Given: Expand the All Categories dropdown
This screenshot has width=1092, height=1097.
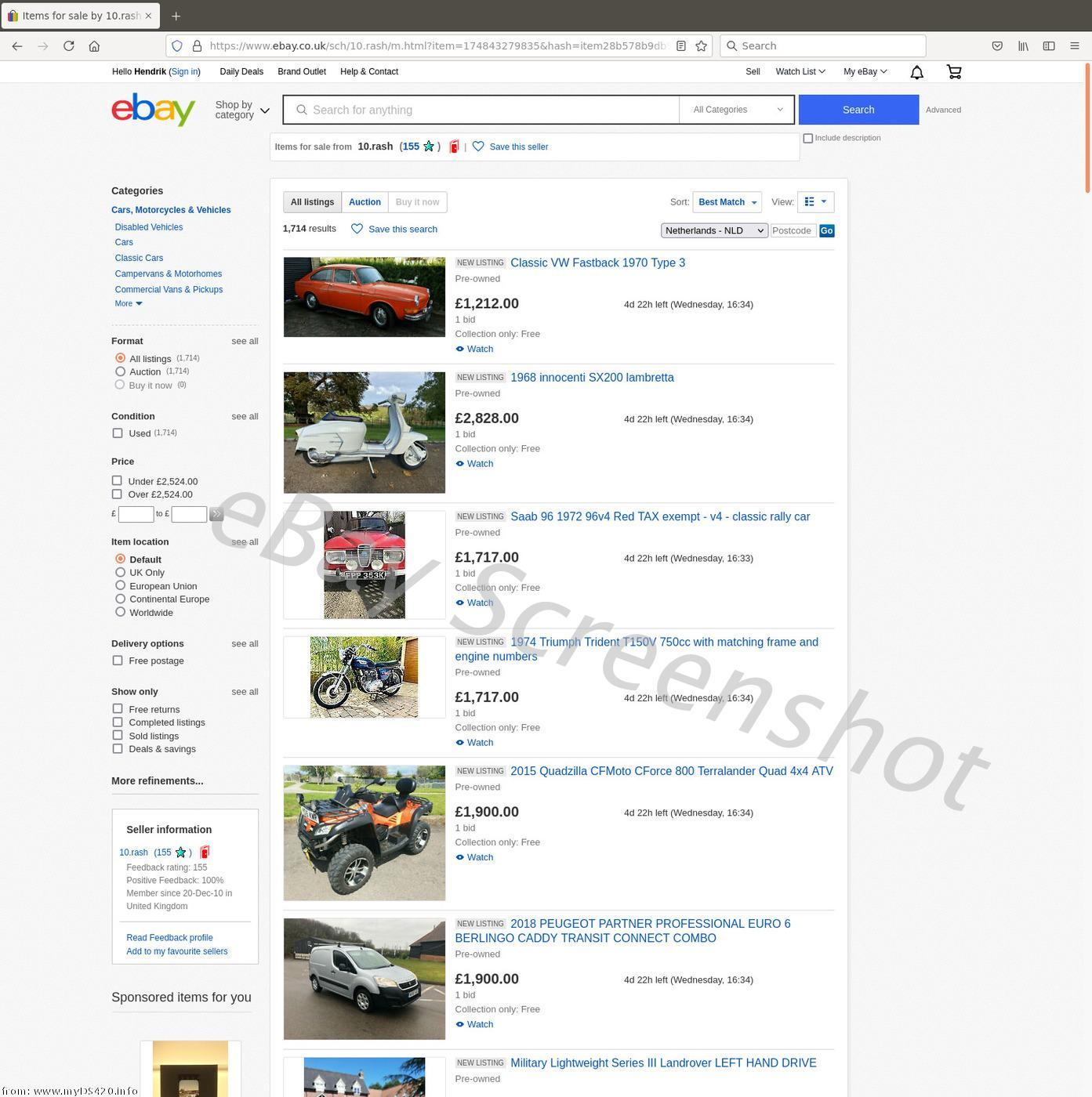Looking at the screenshot, I should pyautogui.click(x=737, y=110).
